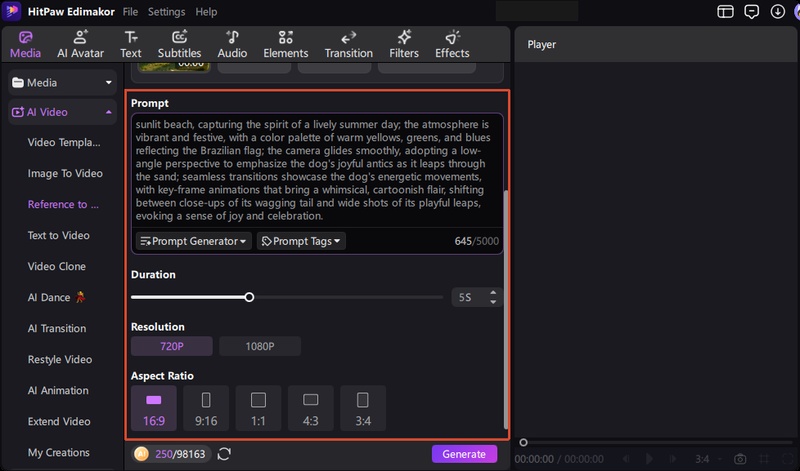Viewport: 800px width, 471px height.
Task: Click the Duration slider handle
Action: click(249, 298)
